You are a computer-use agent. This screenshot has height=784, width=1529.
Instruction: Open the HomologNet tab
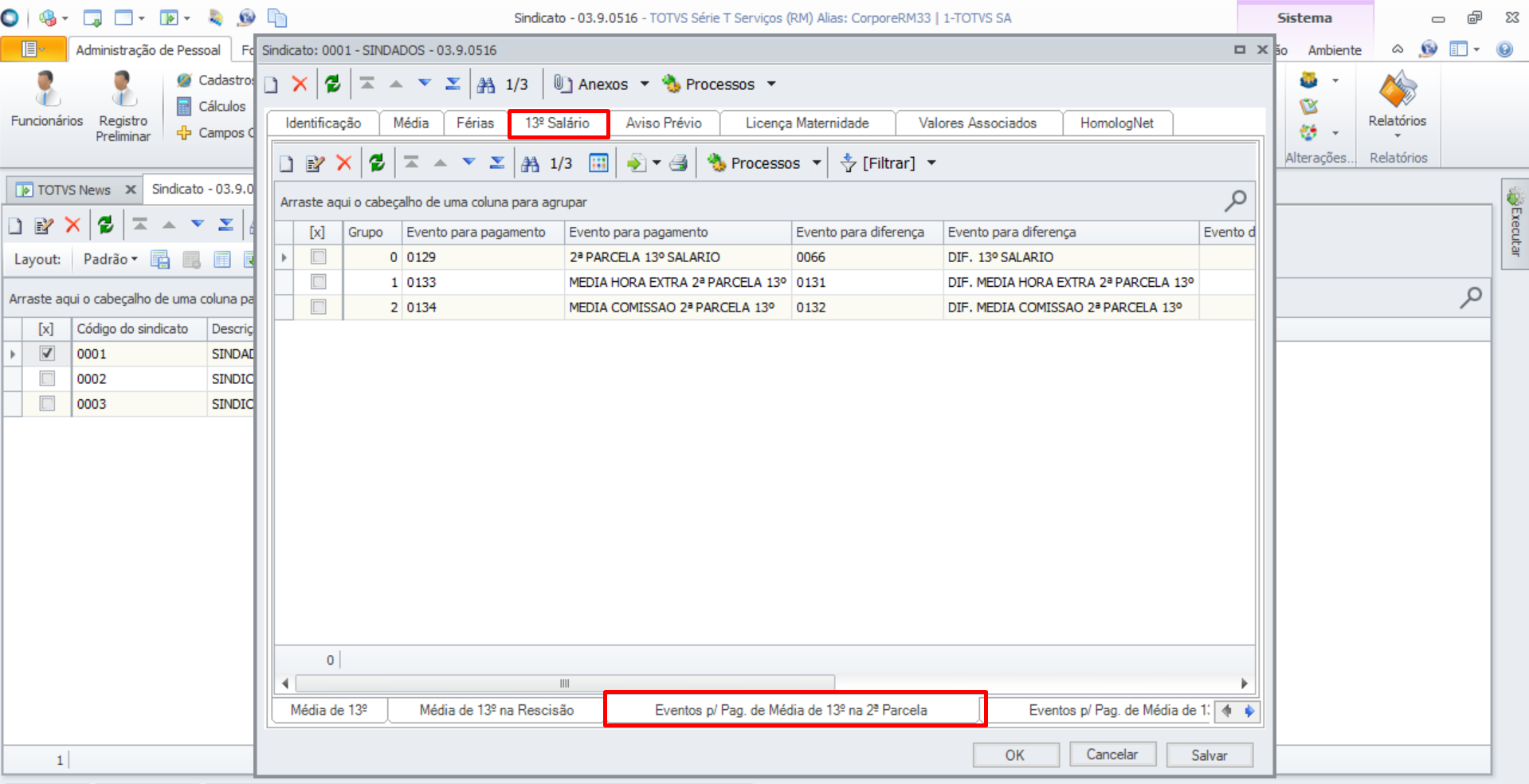pyautogui.click(x=1117, y=123)
